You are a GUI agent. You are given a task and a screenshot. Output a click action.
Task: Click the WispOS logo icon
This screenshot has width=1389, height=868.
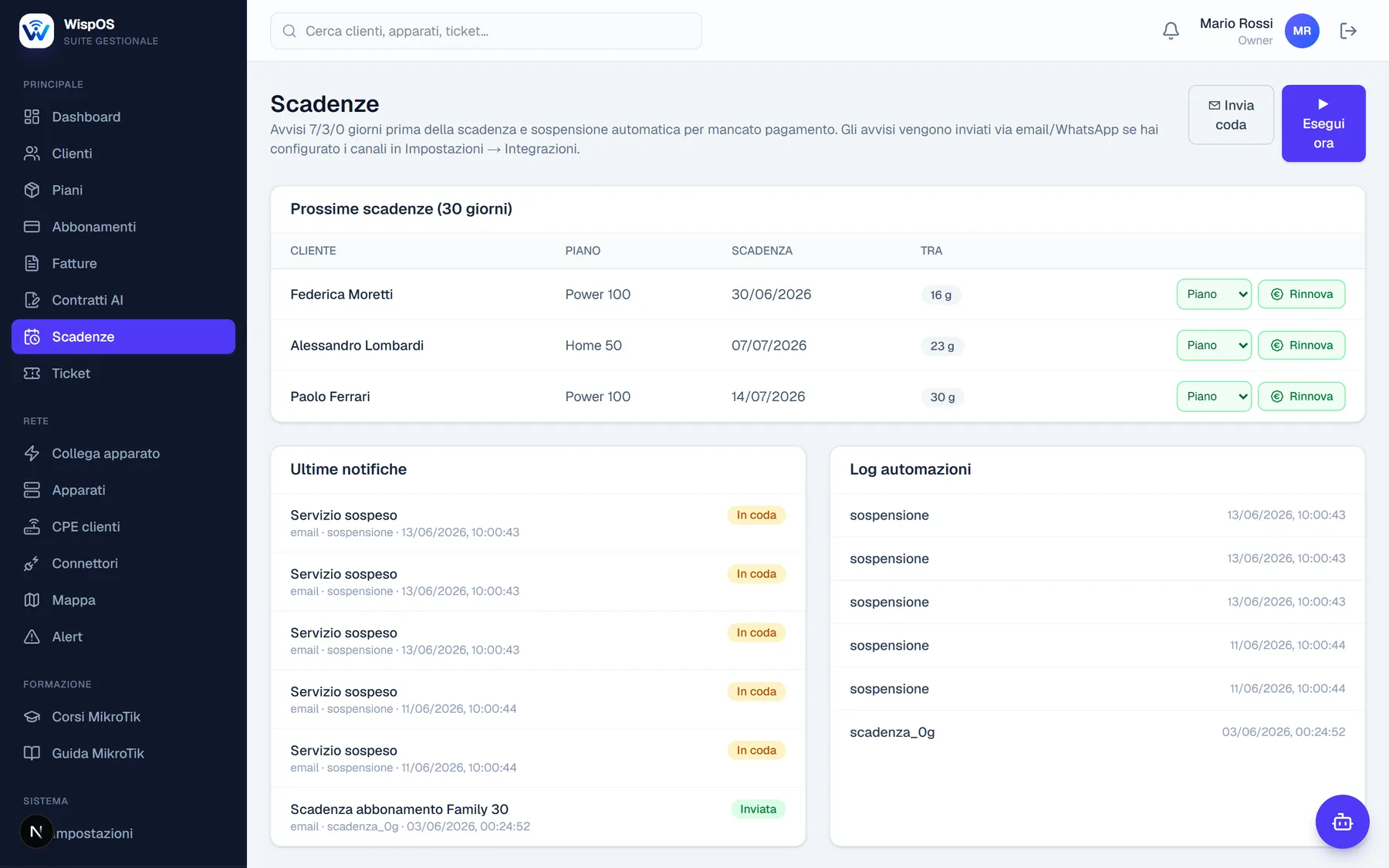coord(36,31)
